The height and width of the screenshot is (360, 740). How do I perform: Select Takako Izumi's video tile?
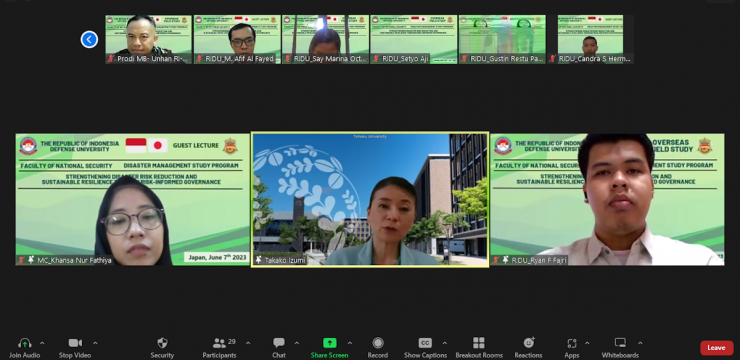click(370, 199)
